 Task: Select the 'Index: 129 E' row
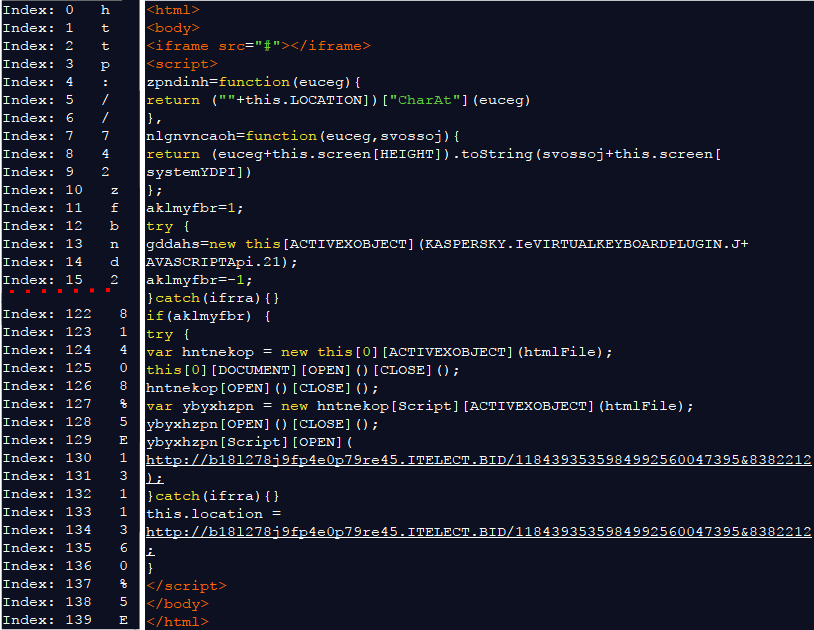click(x=65, y=440)
